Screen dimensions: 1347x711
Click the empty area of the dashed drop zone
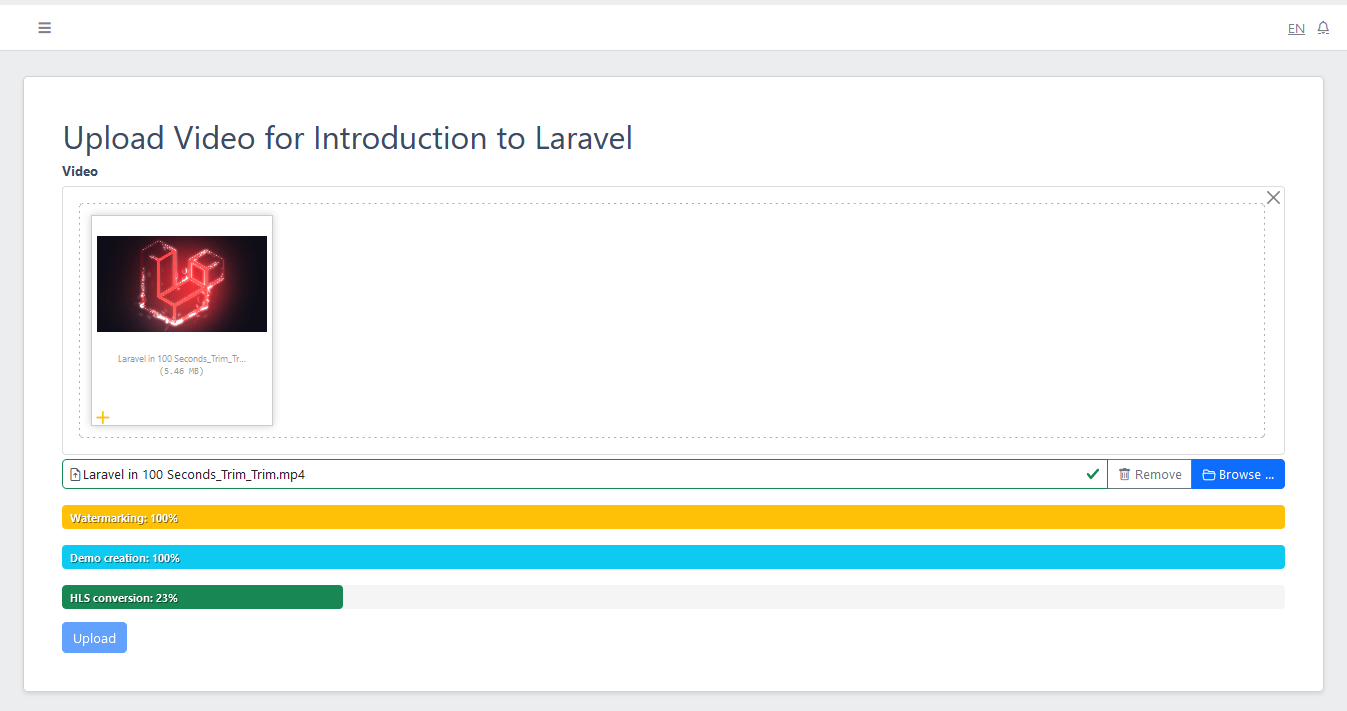(760, 320)
